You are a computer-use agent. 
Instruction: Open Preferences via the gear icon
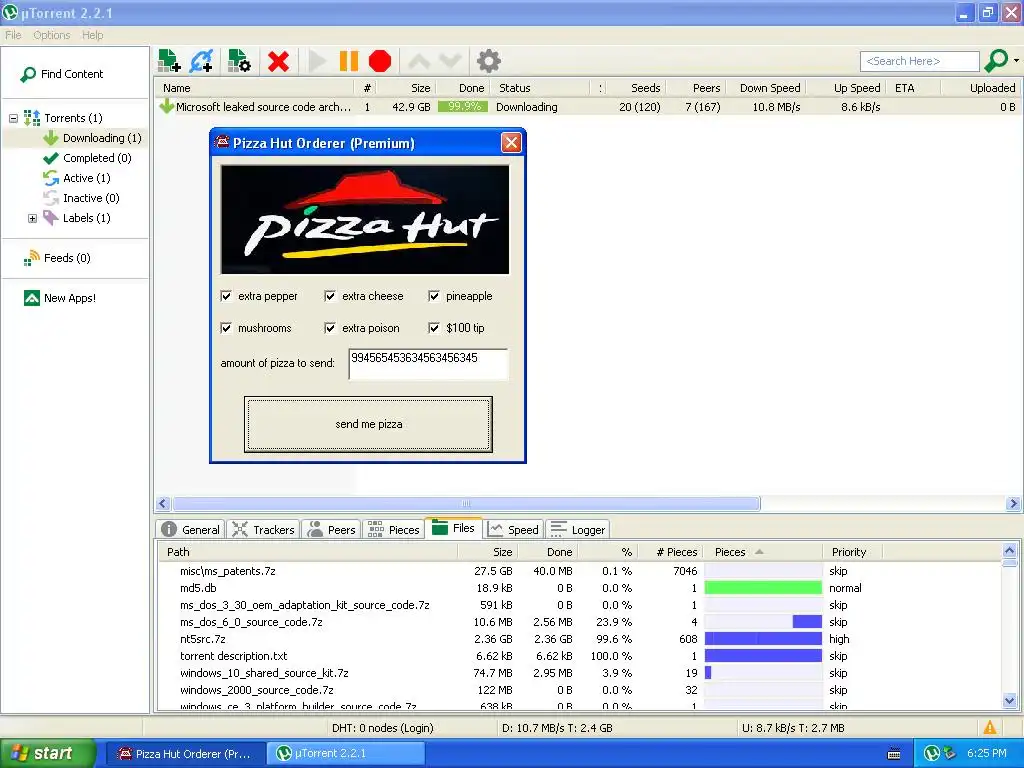coord(488,61)
